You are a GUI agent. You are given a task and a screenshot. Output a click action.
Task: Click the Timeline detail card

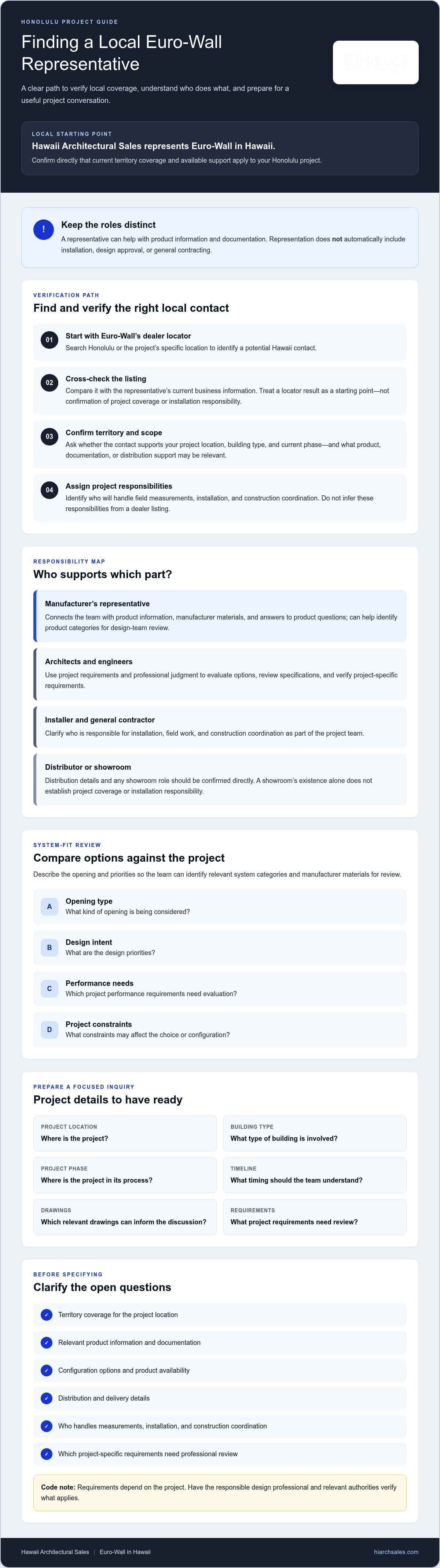[x=315, y=1175]
